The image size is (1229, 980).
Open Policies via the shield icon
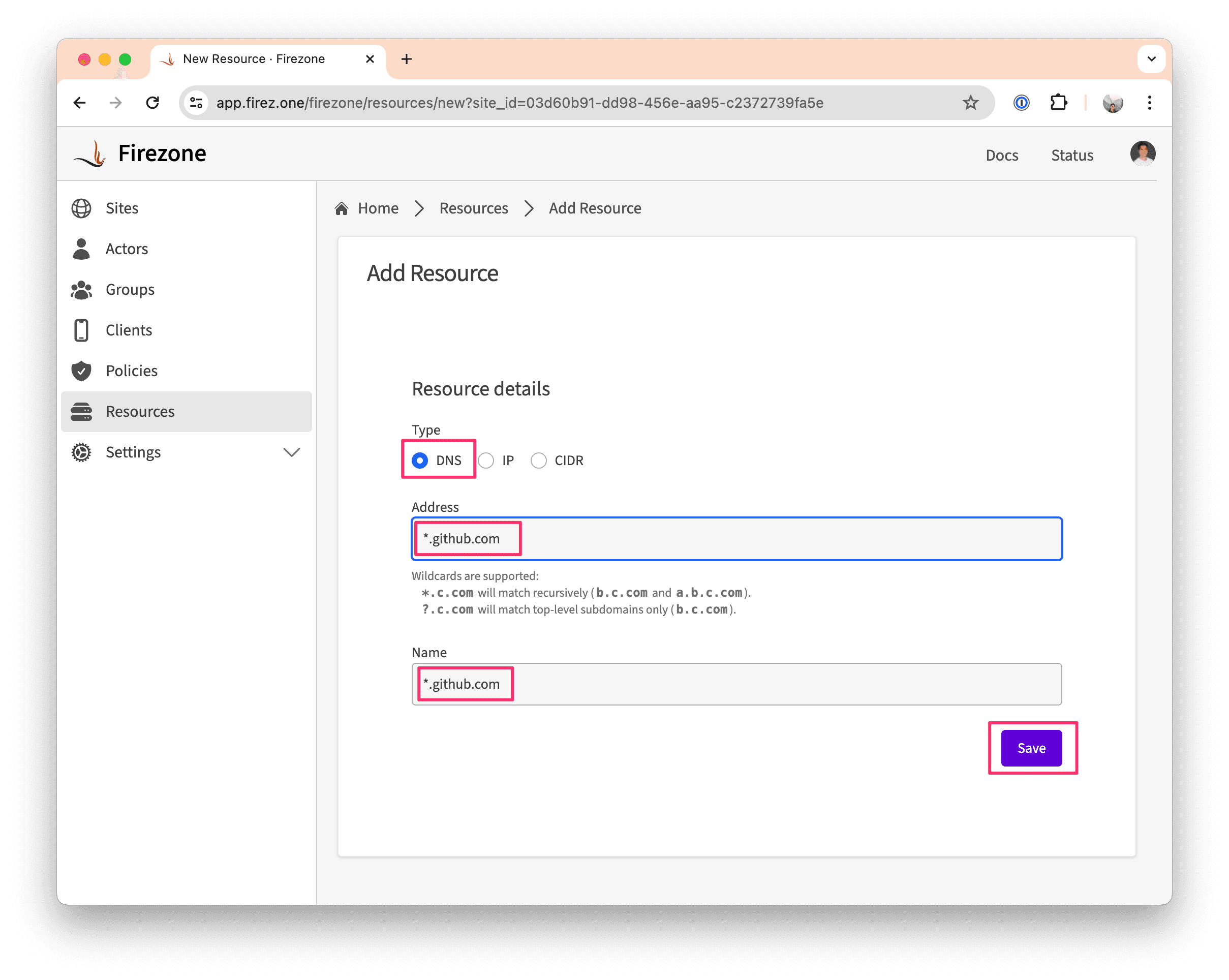coord(81,371)
